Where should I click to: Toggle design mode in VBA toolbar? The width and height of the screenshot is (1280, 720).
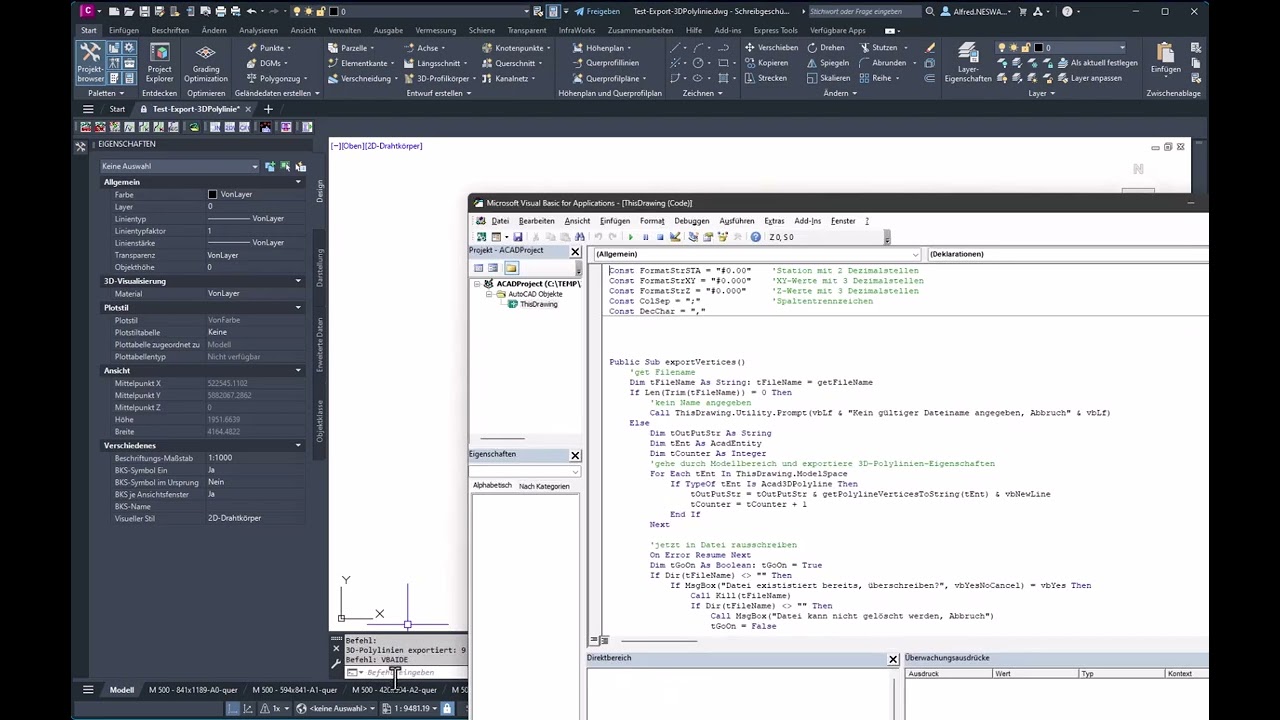(x=675, y=237)
